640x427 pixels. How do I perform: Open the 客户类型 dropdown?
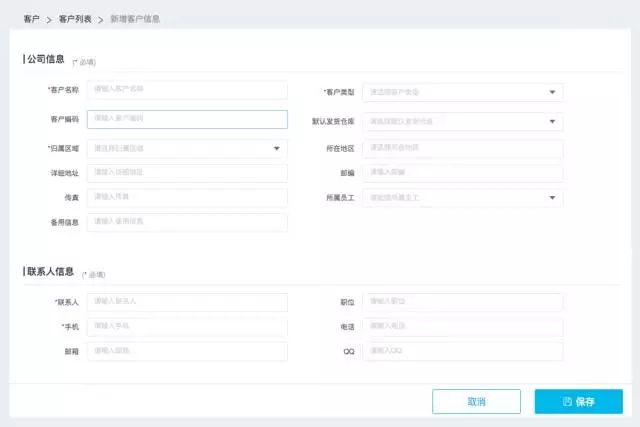462,92
